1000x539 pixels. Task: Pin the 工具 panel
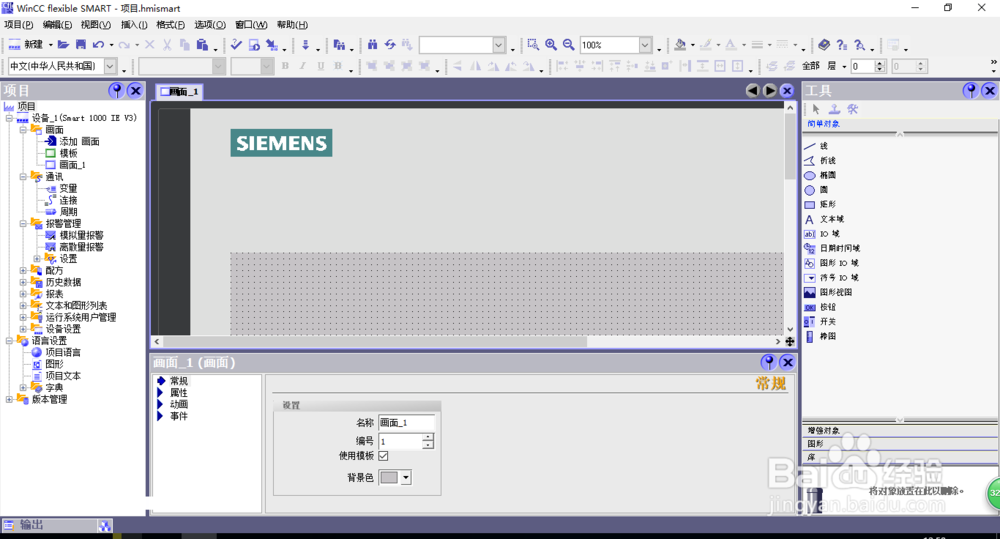coord(971,91)
